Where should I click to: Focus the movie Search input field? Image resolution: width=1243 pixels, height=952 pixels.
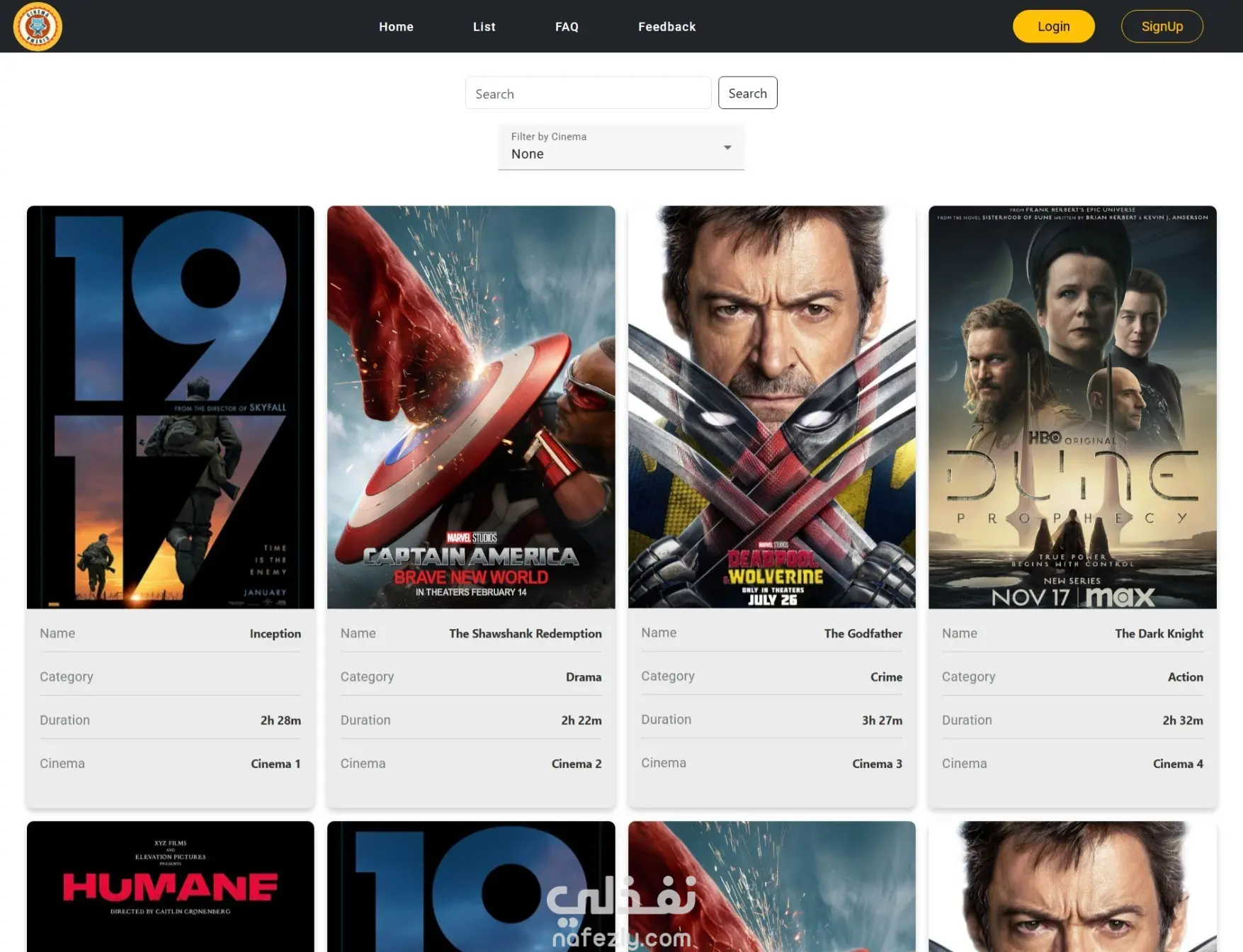[x=588, y=93]
